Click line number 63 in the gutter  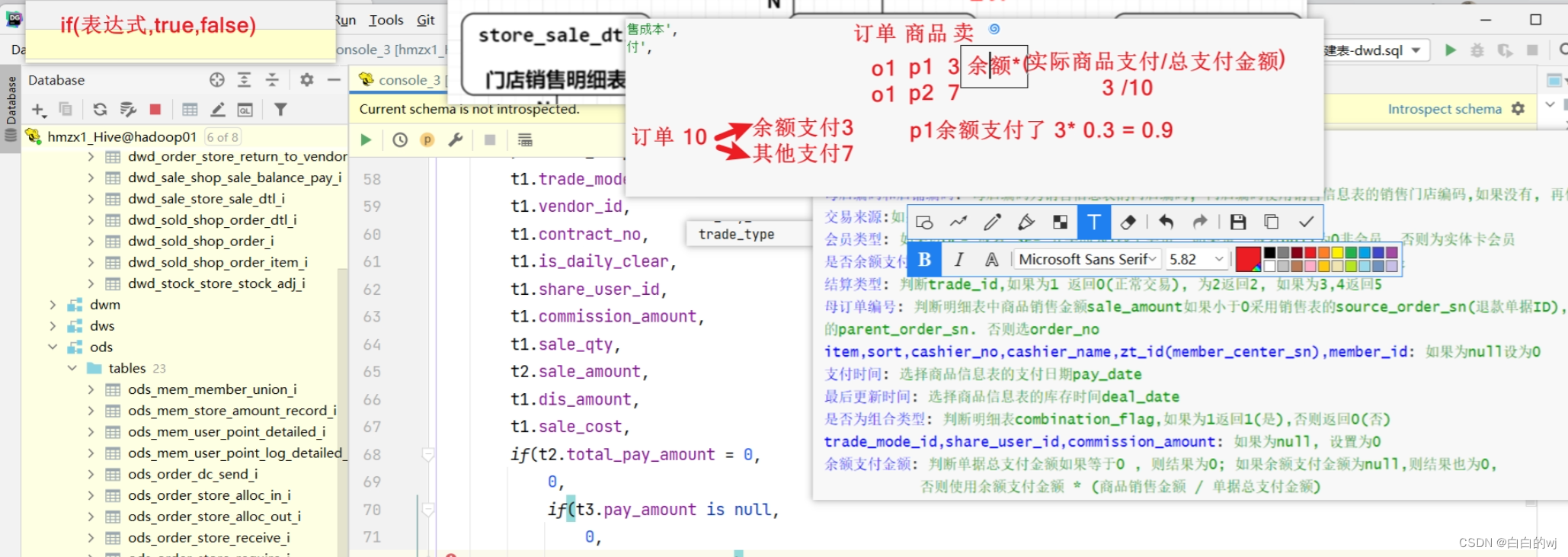coord(372,317)
